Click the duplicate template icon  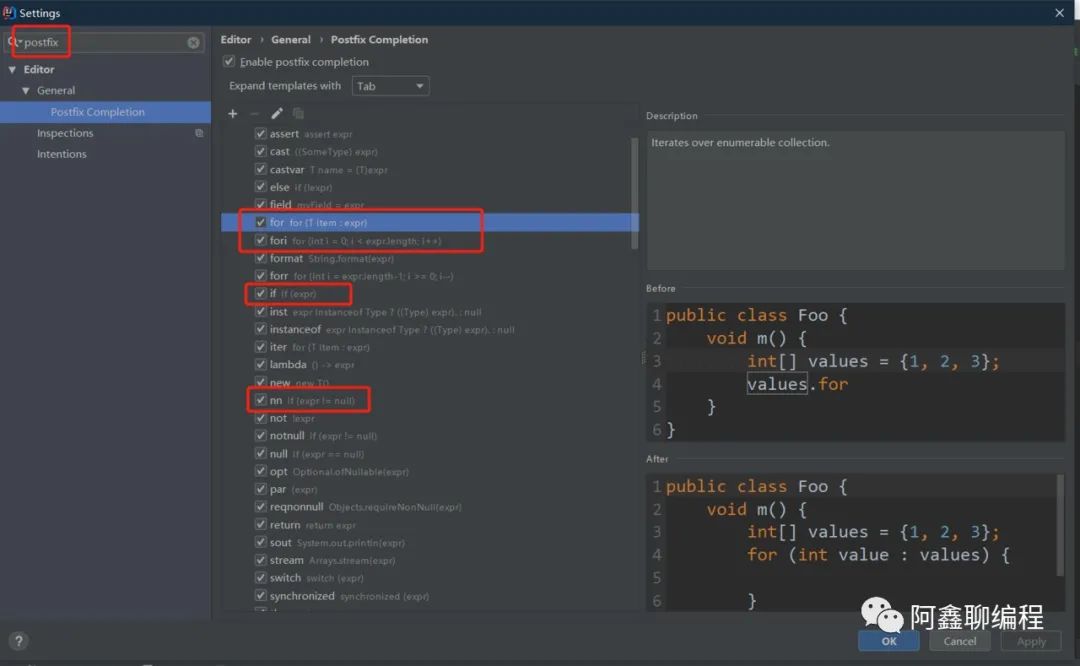(x=298, y=114)
